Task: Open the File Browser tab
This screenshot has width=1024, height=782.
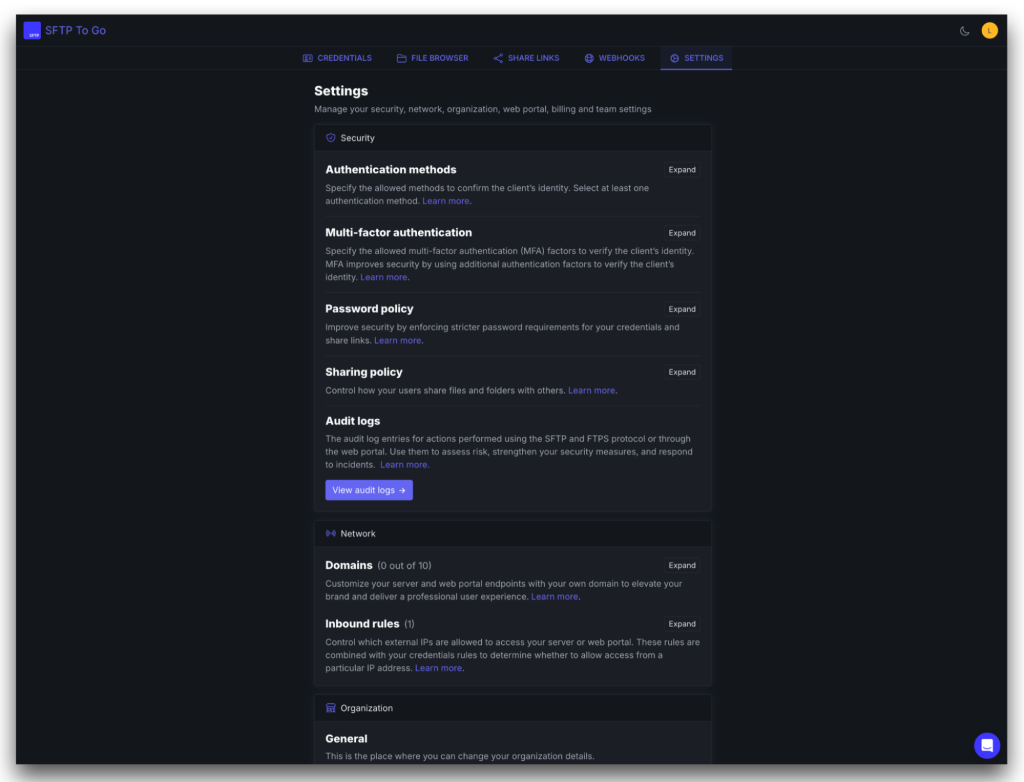Action: click(432, 58)
